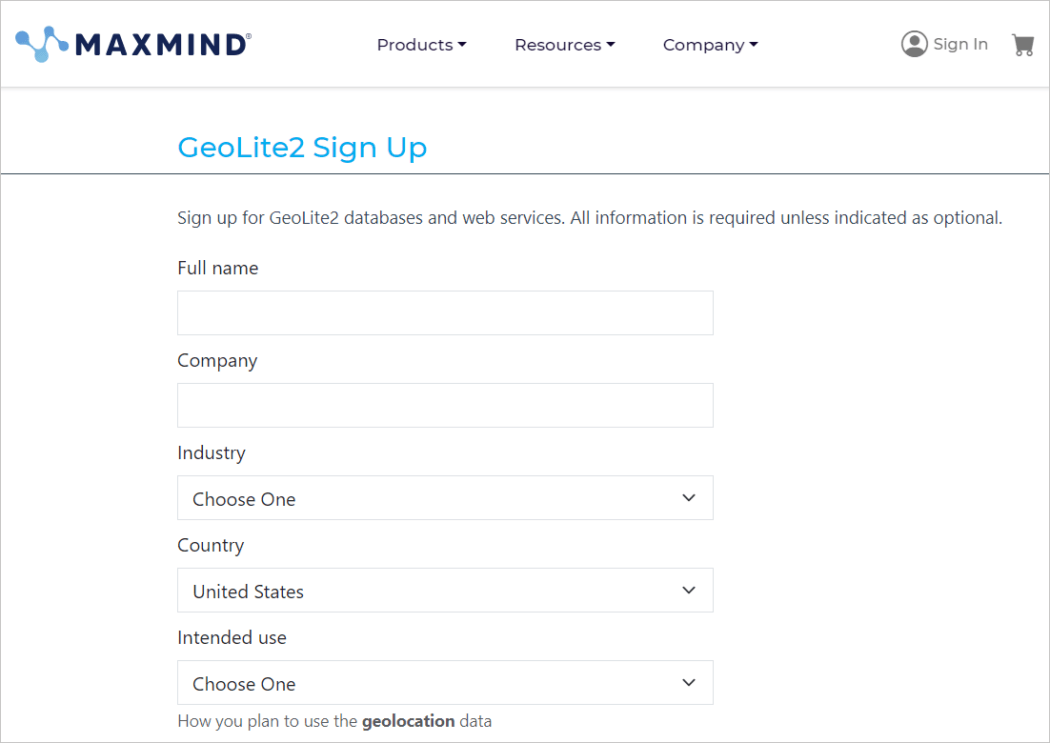1050x743 pixels.
Task: Click the Country dropdown chevron
Action: pos(688,589)
